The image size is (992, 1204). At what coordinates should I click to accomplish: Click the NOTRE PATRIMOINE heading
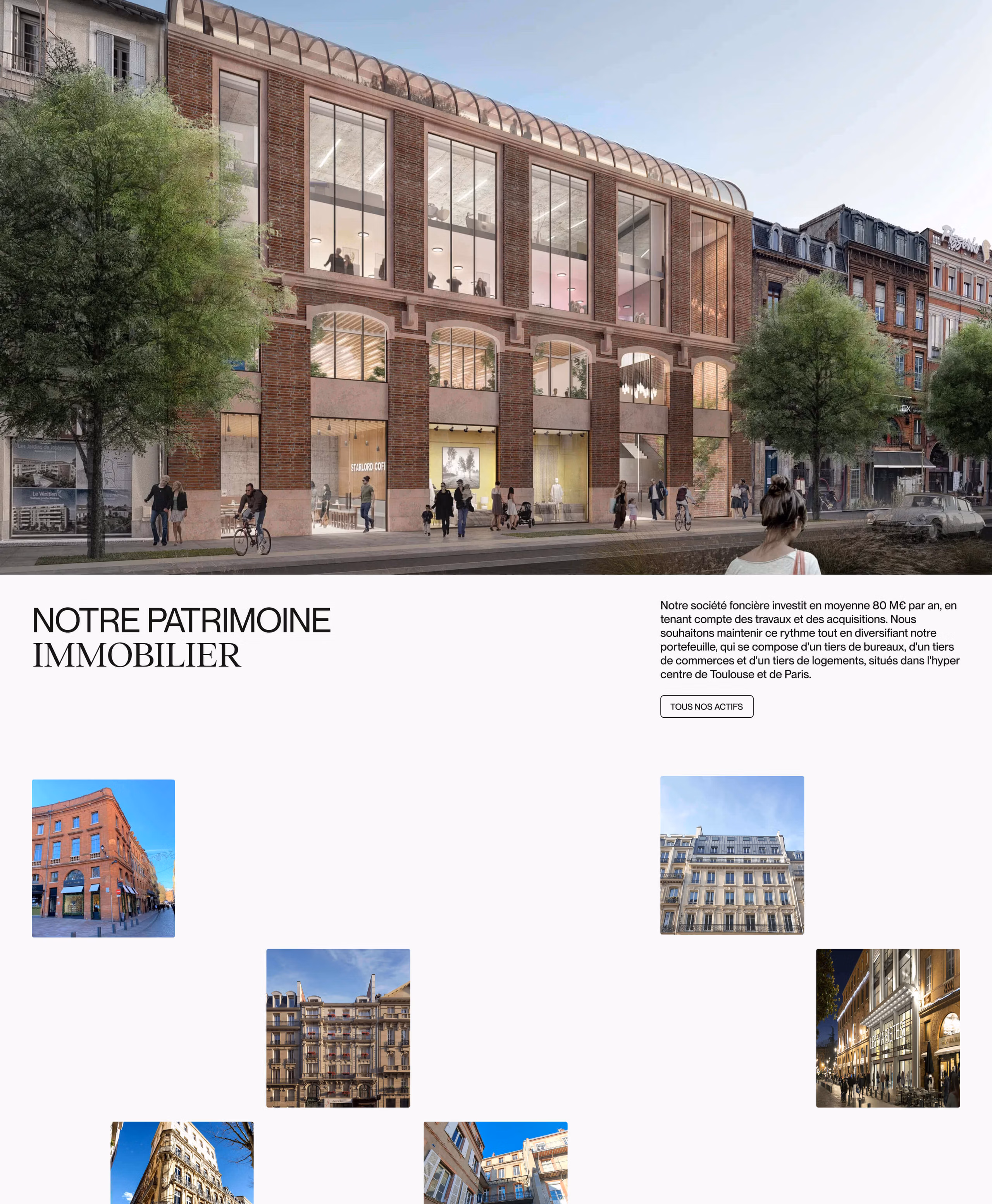(181, 620)
